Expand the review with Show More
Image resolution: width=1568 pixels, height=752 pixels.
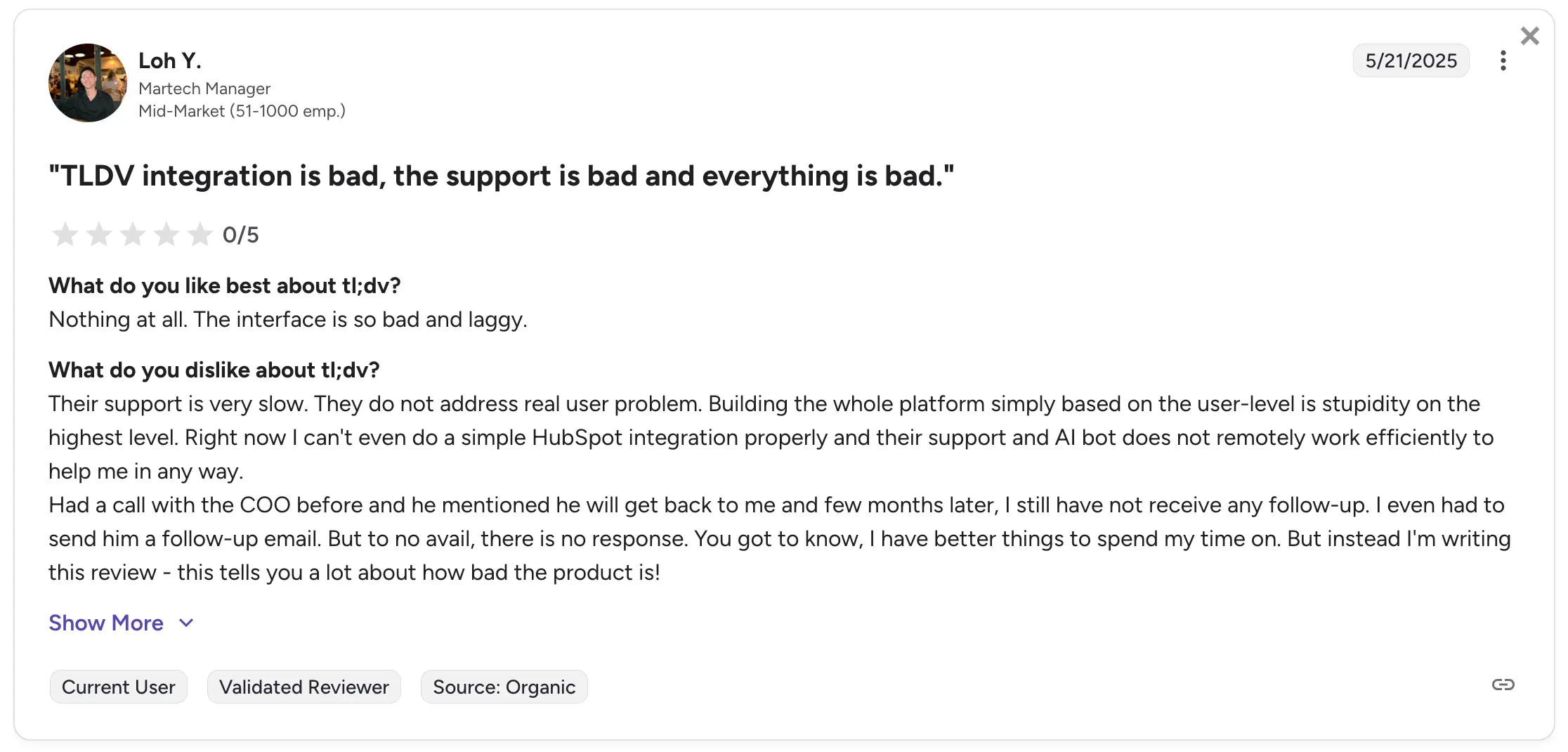point(105,623)
